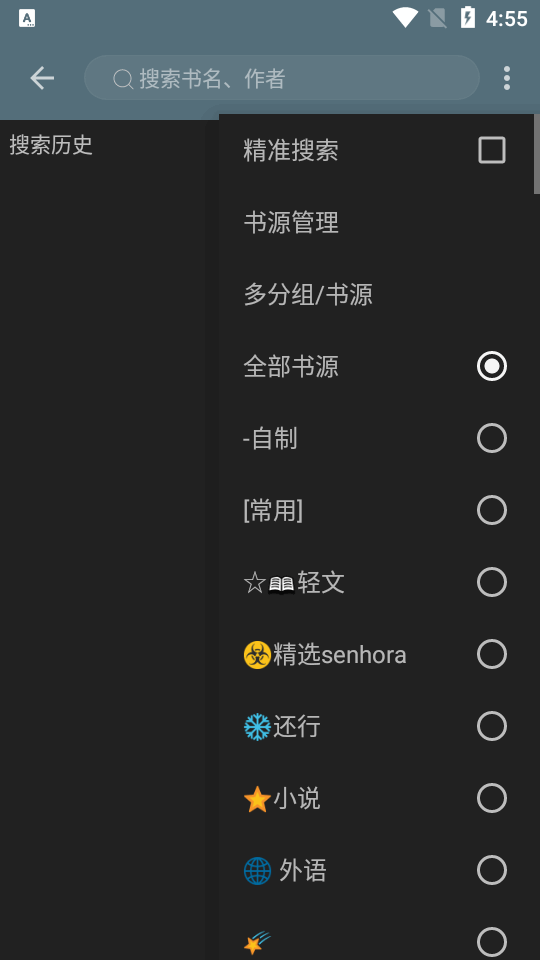Image resolution: width=540 pixels, height=960 pixels.
Task: Select the 全部书源 radio button
Action: click(x=492, y=366)
